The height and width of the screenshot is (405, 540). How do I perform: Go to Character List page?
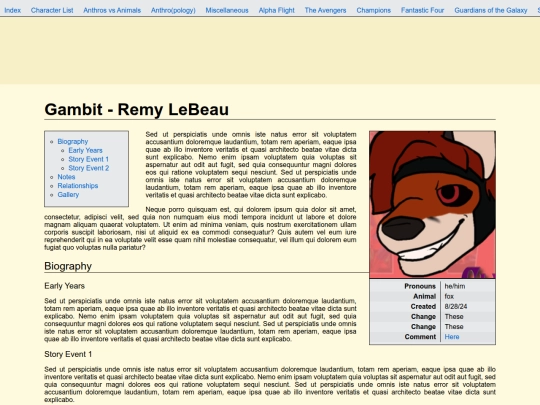(52, 10)
